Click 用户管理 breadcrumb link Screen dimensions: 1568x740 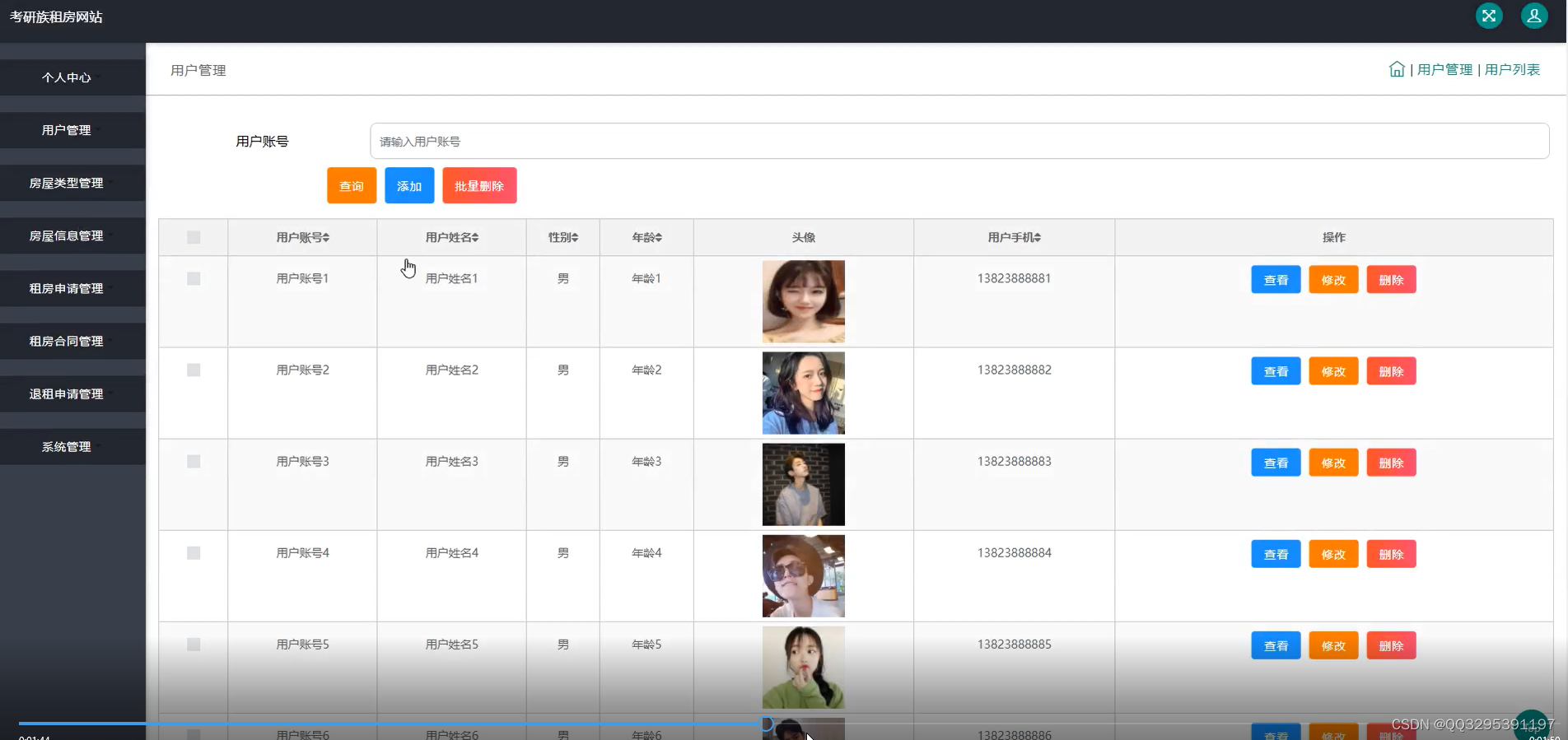click(1444, 70)
